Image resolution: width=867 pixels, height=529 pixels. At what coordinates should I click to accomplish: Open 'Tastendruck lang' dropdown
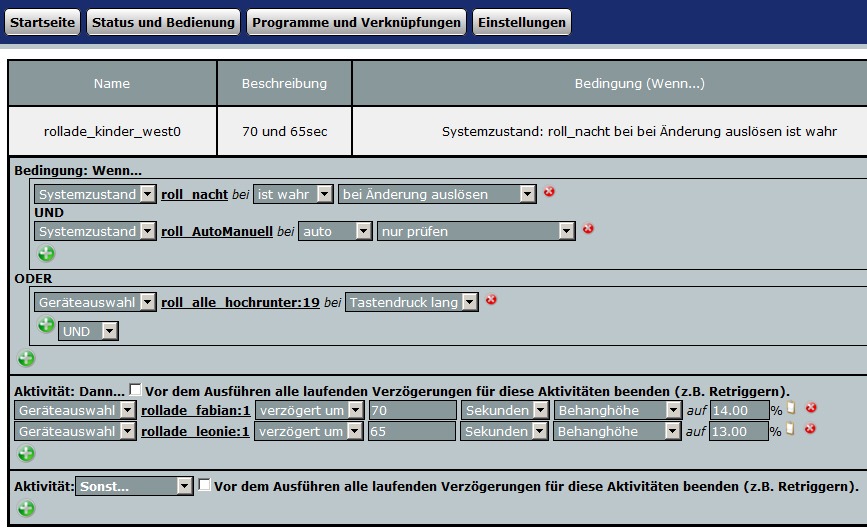coord(411,302)
